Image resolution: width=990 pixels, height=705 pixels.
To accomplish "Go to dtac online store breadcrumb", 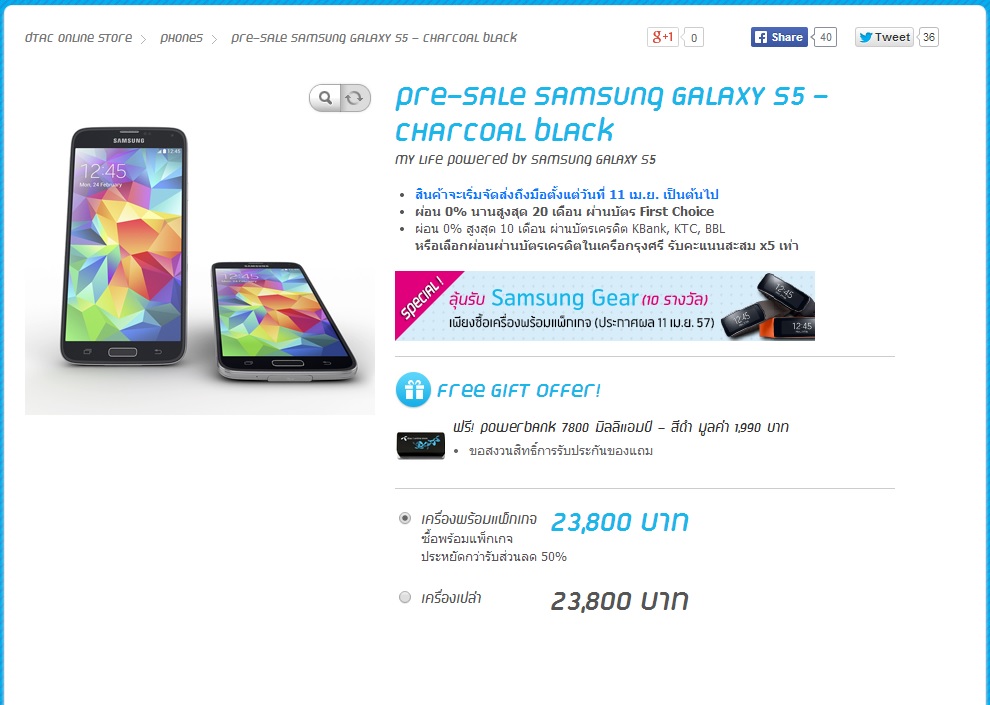I will [79, 38].
